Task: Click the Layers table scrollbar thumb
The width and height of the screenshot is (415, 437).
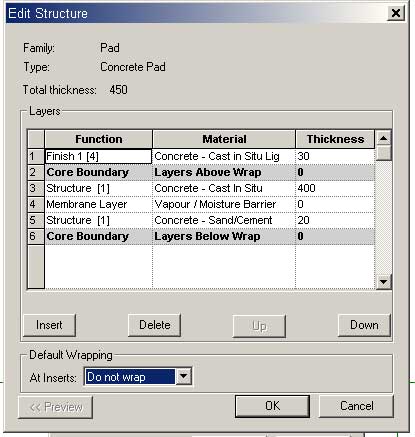Action: (383, 153)
